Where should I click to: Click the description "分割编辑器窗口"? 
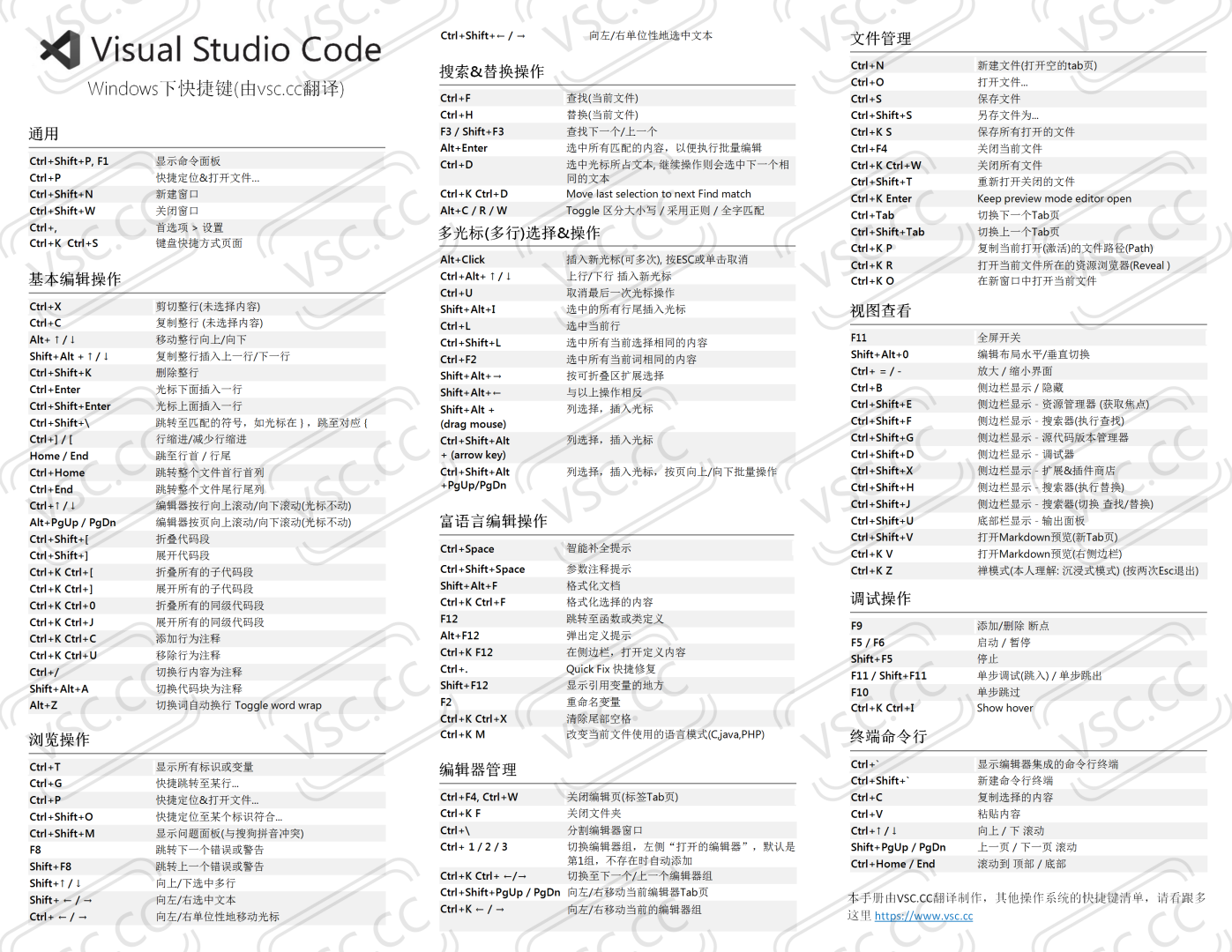pos(605,830)
